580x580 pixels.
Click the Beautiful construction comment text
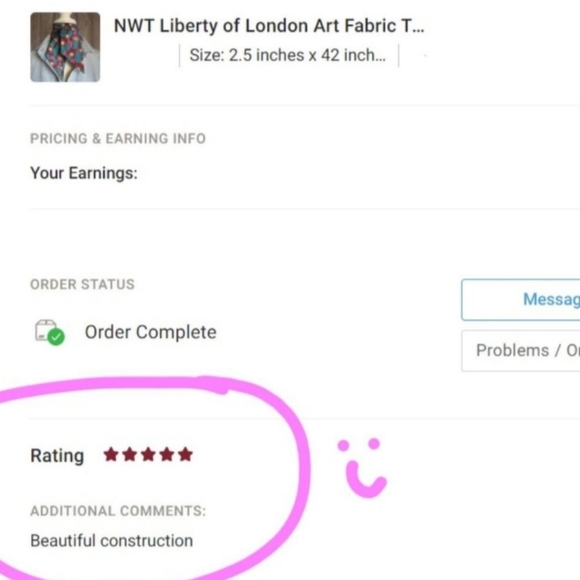pos(112,541)
